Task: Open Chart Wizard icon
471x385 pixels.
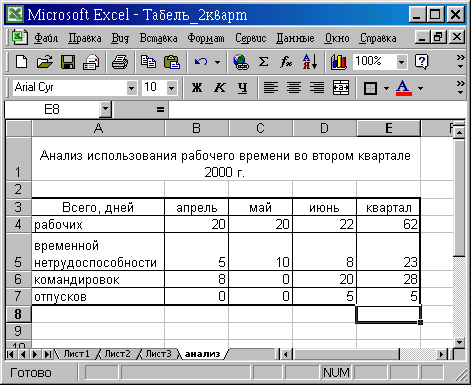Action: (x=339, y=62)
